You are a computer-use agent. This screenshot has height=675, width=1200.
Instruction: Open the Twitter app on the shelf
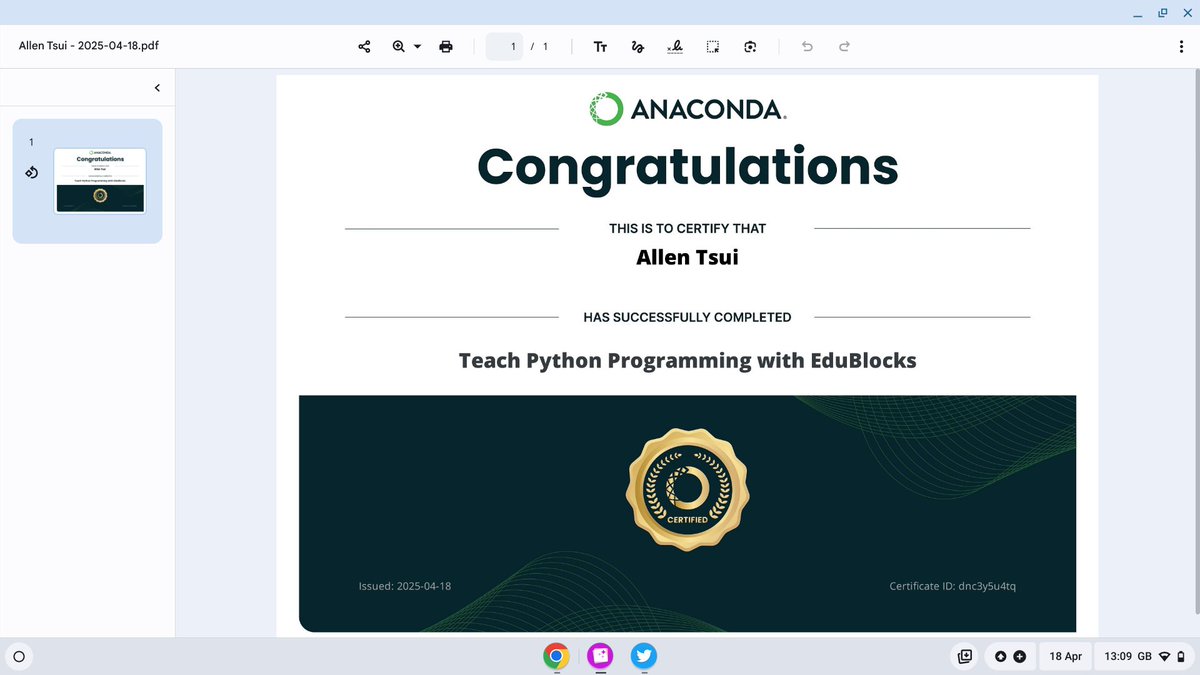(644, 656)
